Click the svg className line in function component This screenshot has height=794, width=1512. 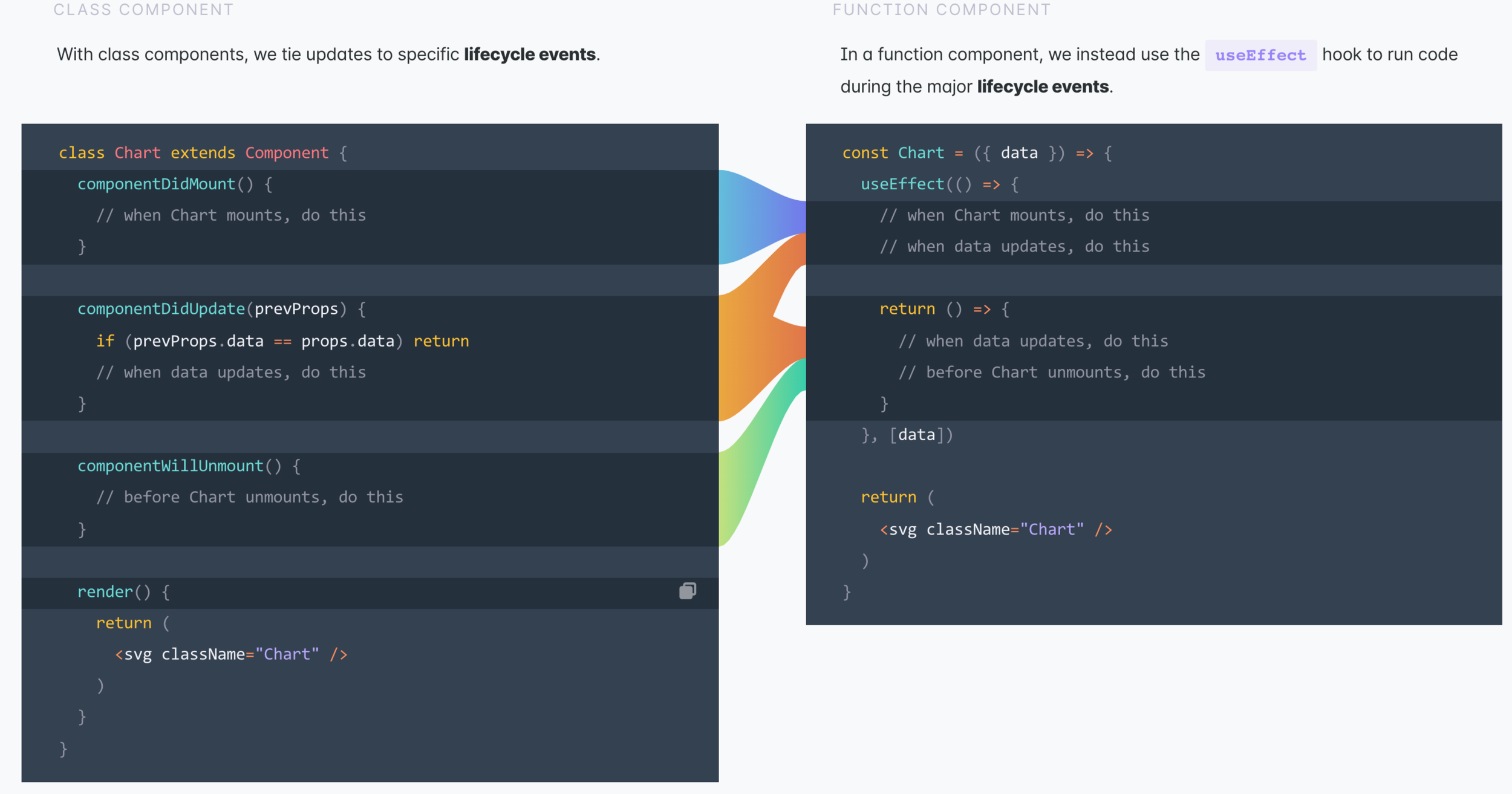click(x=995, y=529)
